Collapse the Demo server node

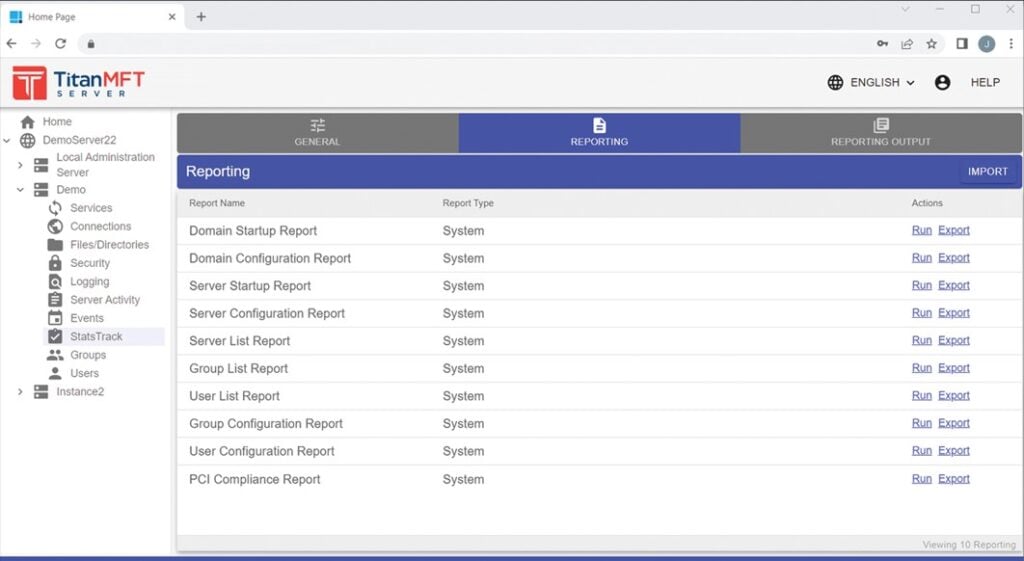[x=20, y=189]
